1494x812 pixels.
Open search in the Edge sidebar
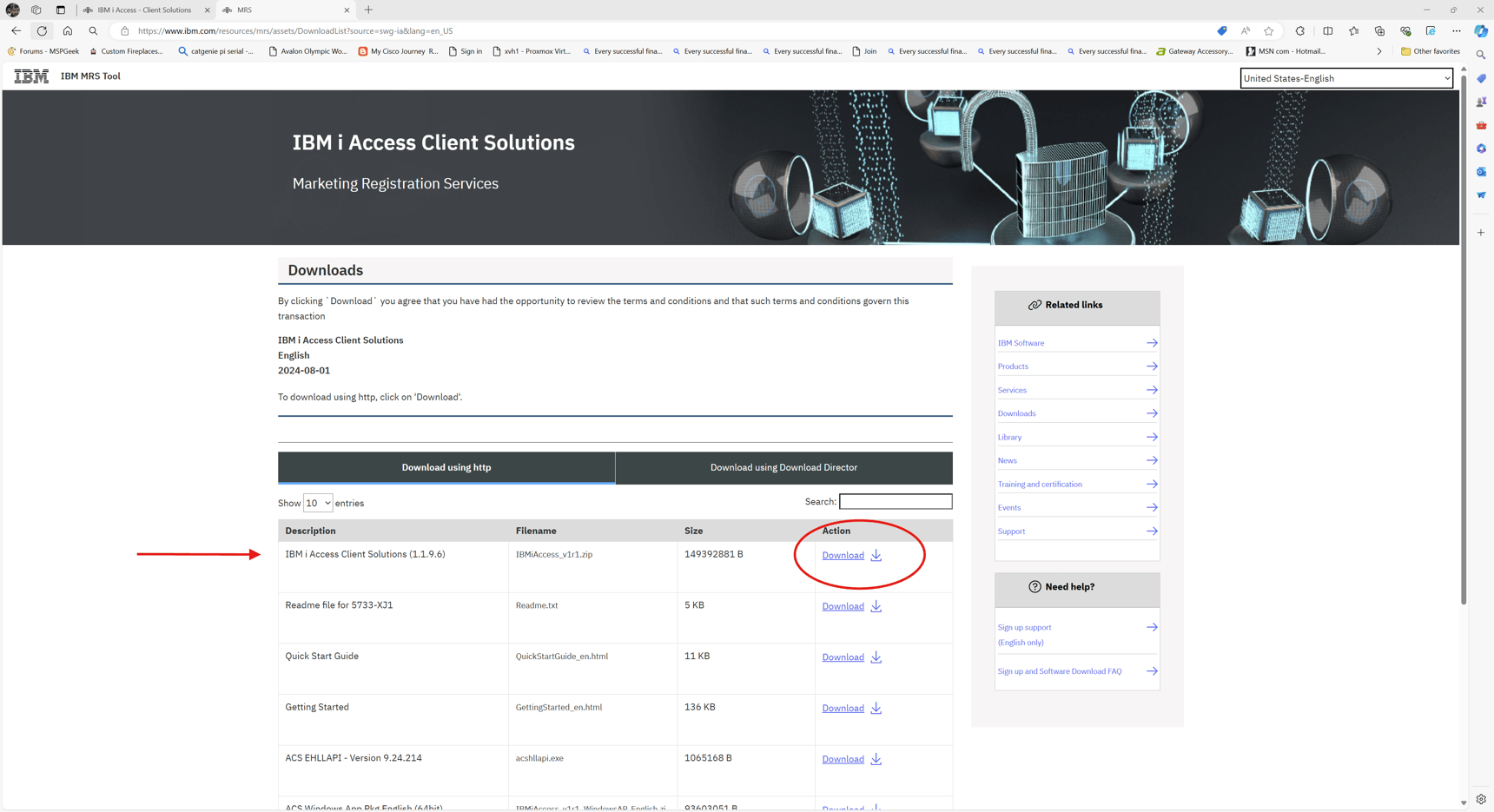click(1481, 55)
